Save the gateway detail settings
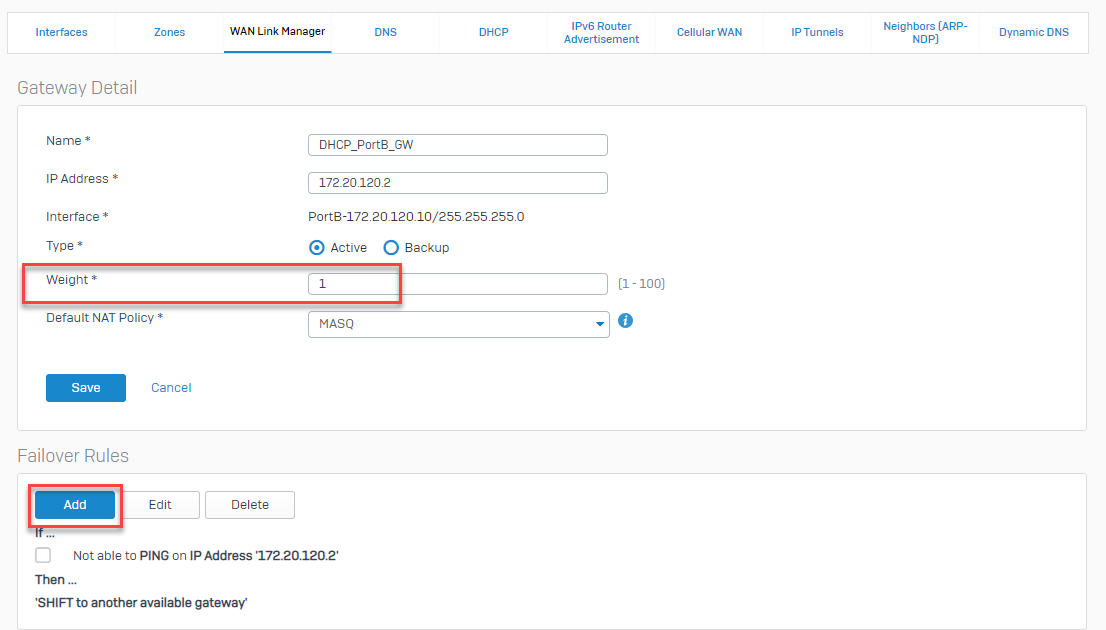 85,388
